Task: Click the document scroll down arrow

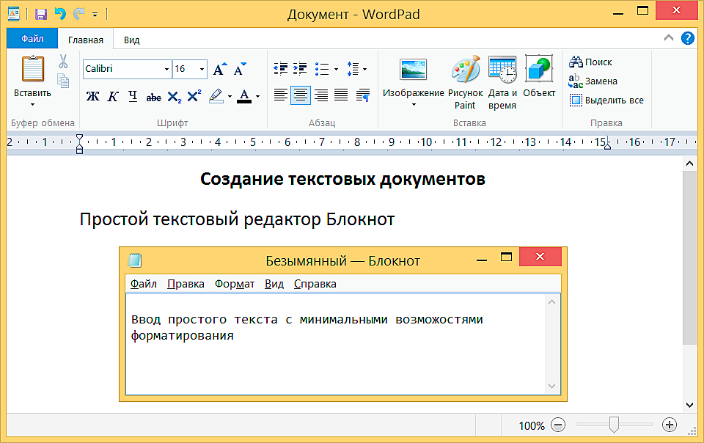Action: click(x=690, y=405)
